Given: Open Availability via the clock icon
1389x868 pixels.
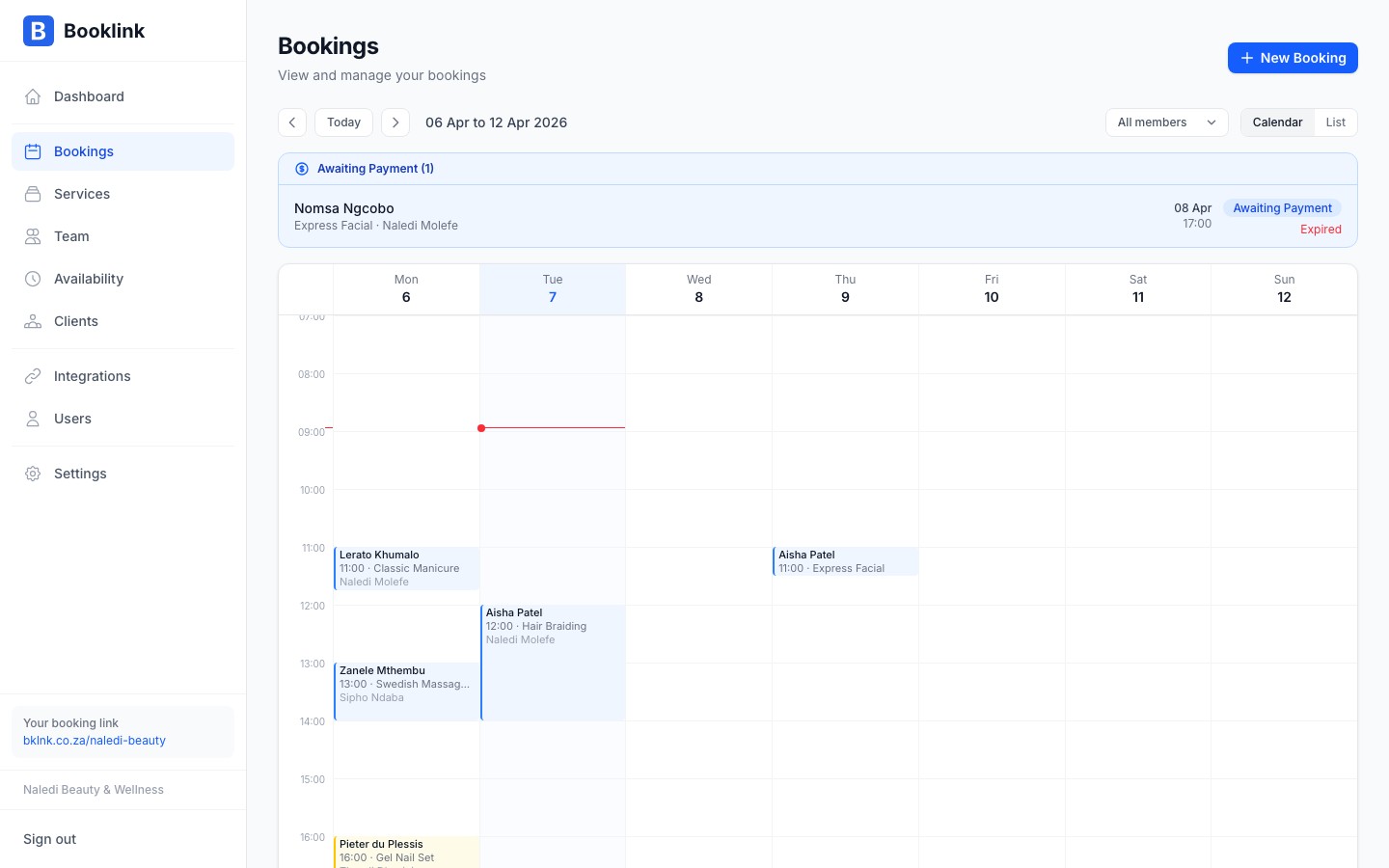Looking at the screenshot, I should (x=33, y=279).
